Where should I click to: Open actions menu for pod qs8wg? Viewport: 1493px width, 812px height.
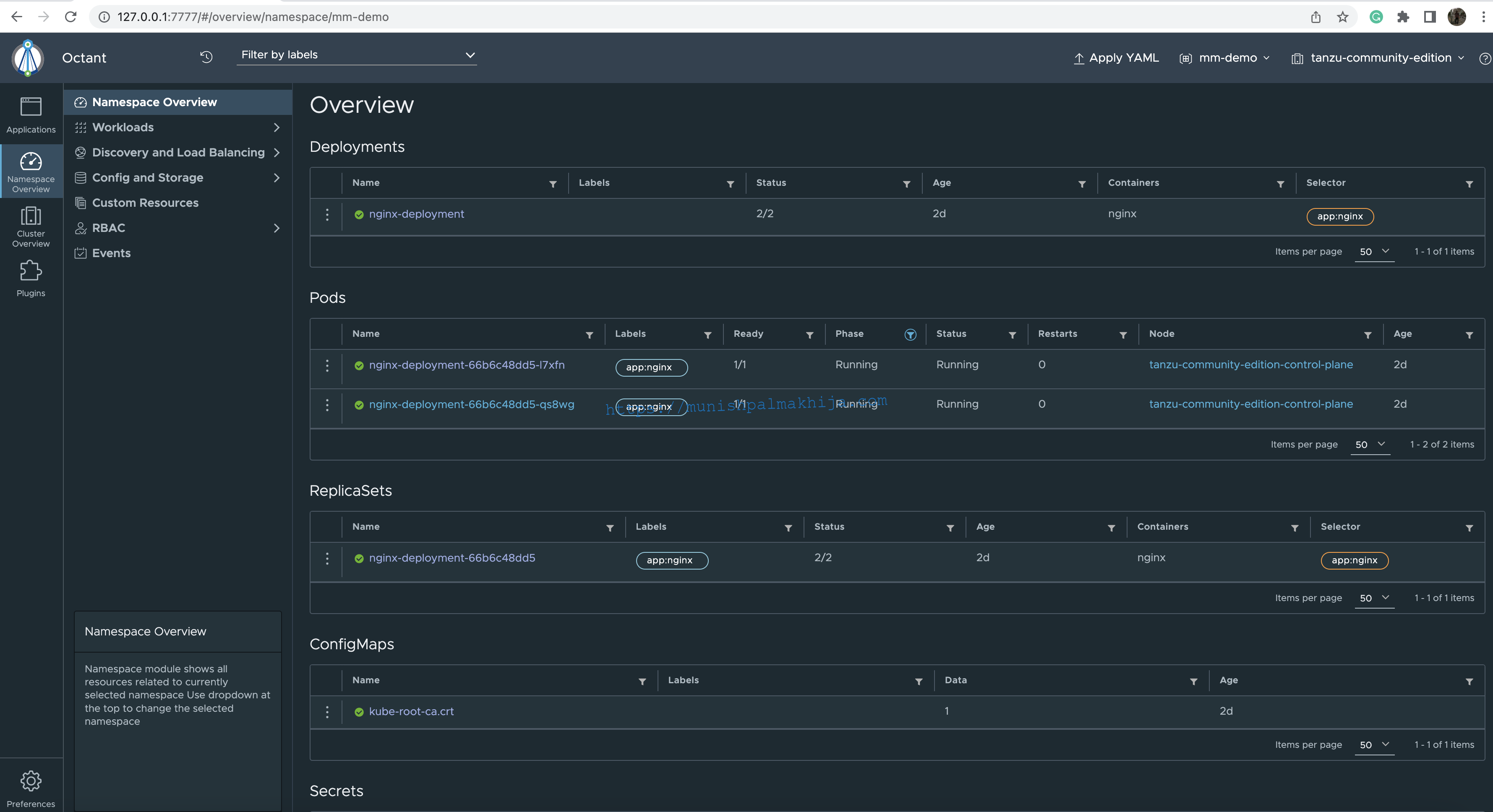tap(327, 405)
